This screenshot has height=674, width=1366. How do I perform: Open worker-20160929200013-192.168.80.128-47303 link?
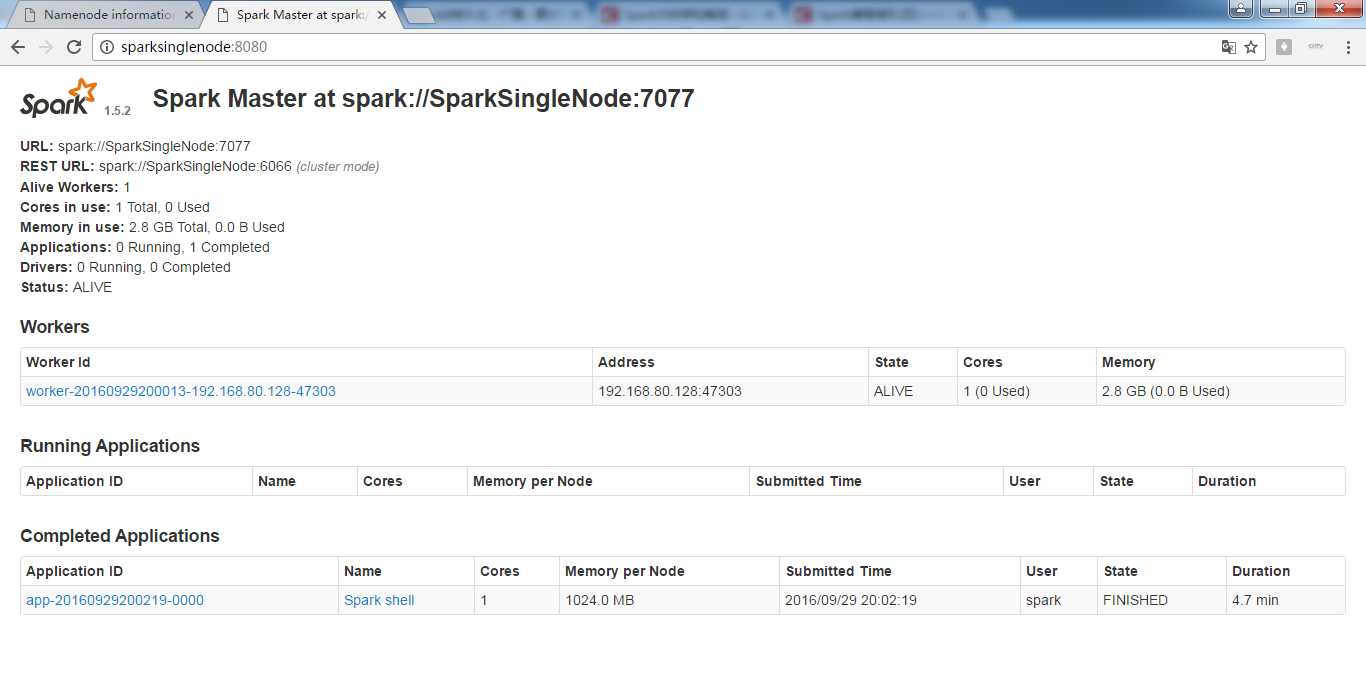pyautogui.click(x=181, y=391)
